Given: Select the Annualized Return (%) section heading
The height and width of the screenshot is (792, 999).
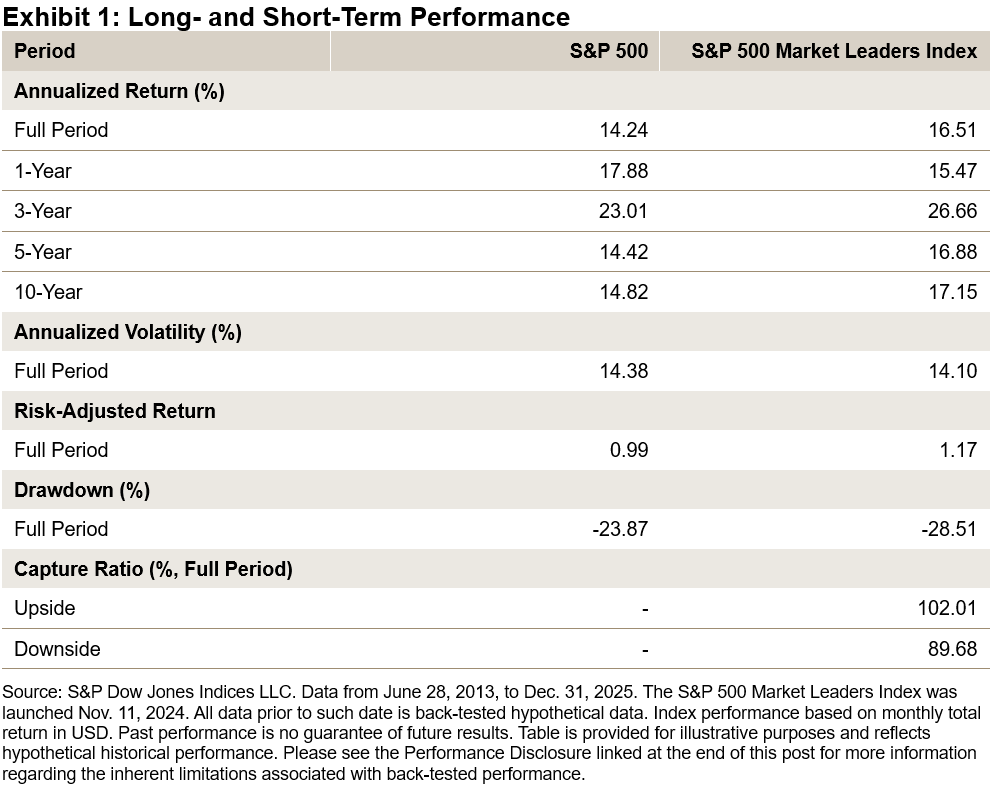Looking at the screenshot, I should (119, 91).
